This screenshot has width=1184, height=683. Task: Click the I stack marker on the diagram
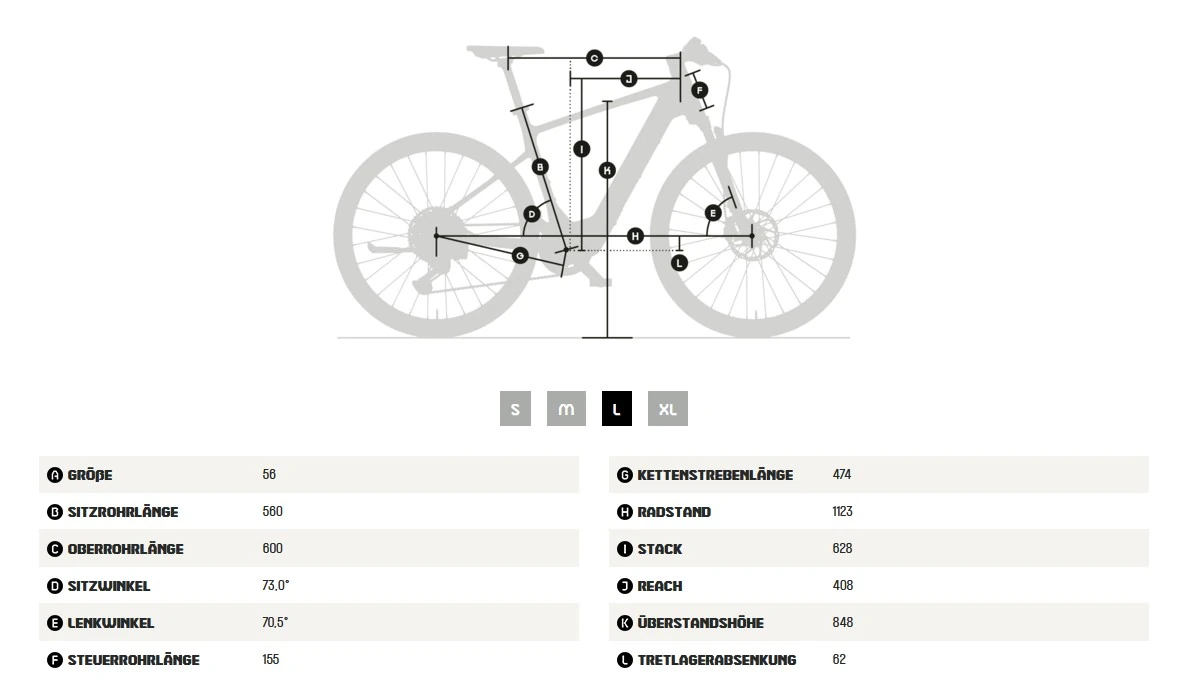pyautogui.click(x=581, y=149)
